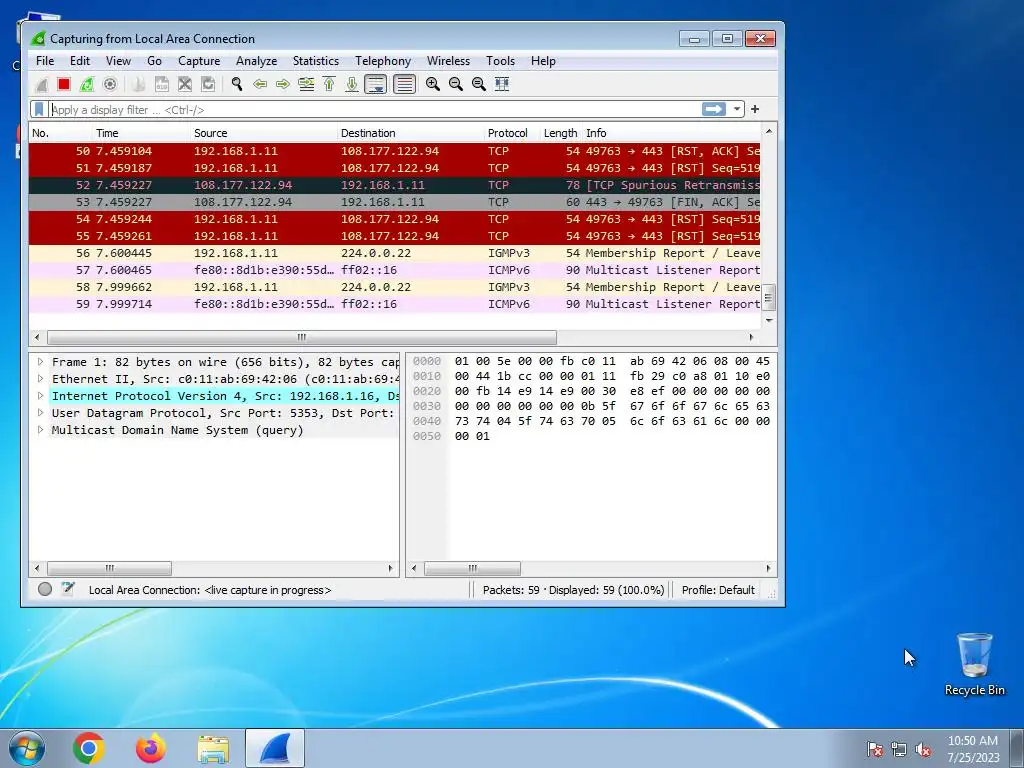Select packet 53 FIN, ACK row
This screenshot has width=1024, height=768.
pyautogui.click(x=394, y=202)
